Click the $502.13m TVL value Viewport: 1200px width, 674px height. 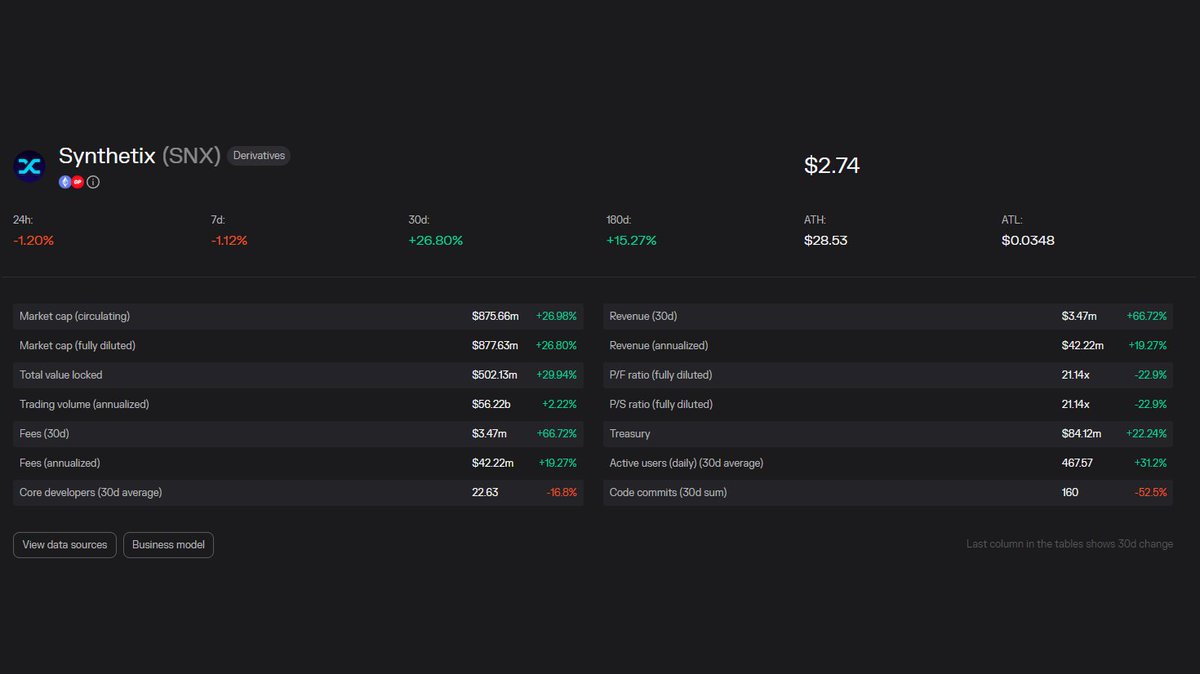pyautogui.click(x=496, y=375)
